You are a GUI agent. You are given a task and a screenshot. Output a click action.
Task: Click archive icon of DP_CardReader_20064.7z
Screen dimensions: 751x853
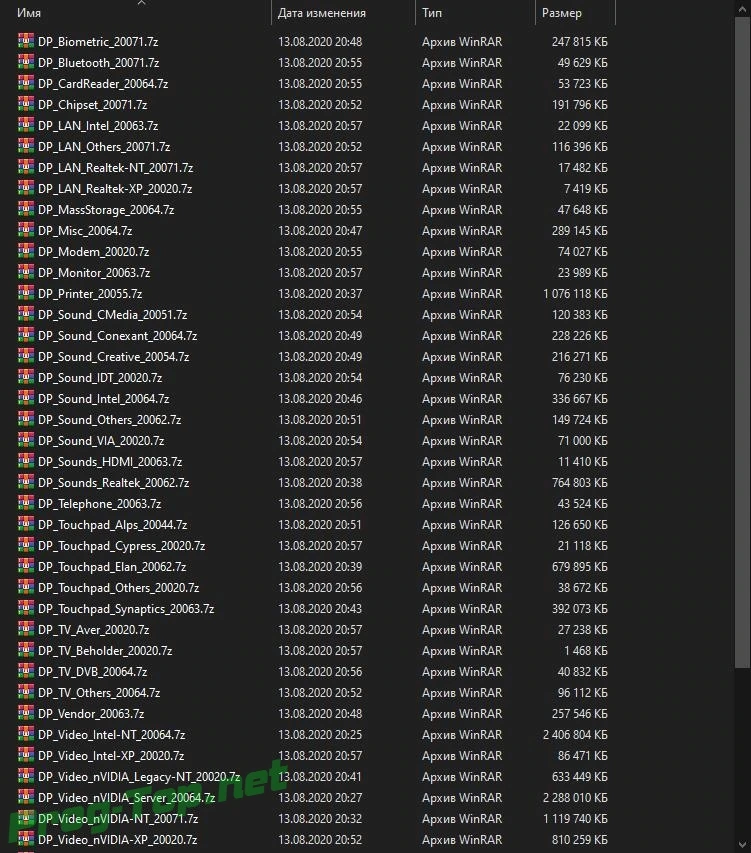tap(26, 83)
